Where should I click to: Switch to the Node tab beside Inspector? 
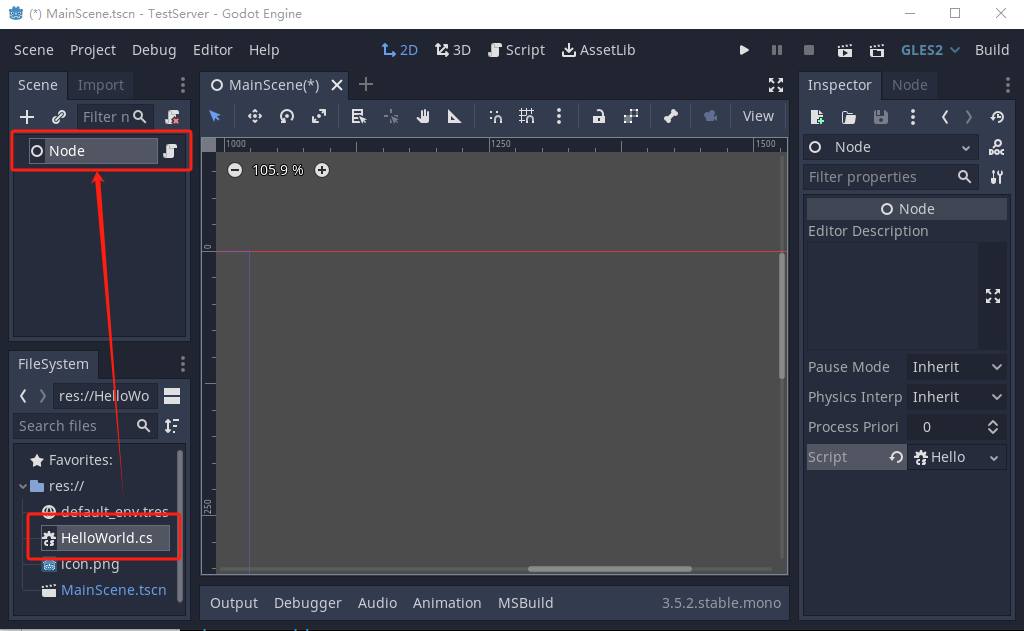[909, 85]
